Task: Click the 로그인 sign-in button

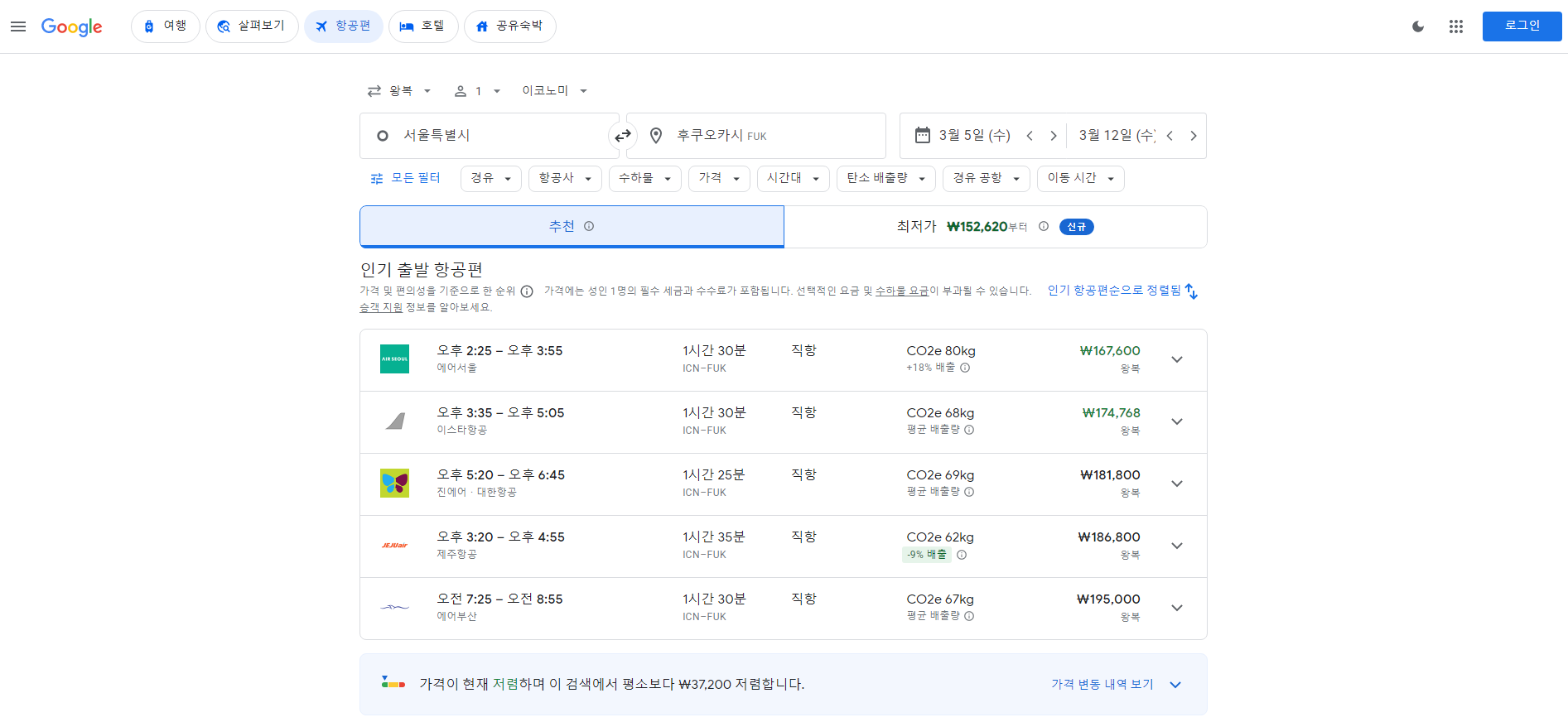Action: pyautogui.click(x=1522, y=26)
